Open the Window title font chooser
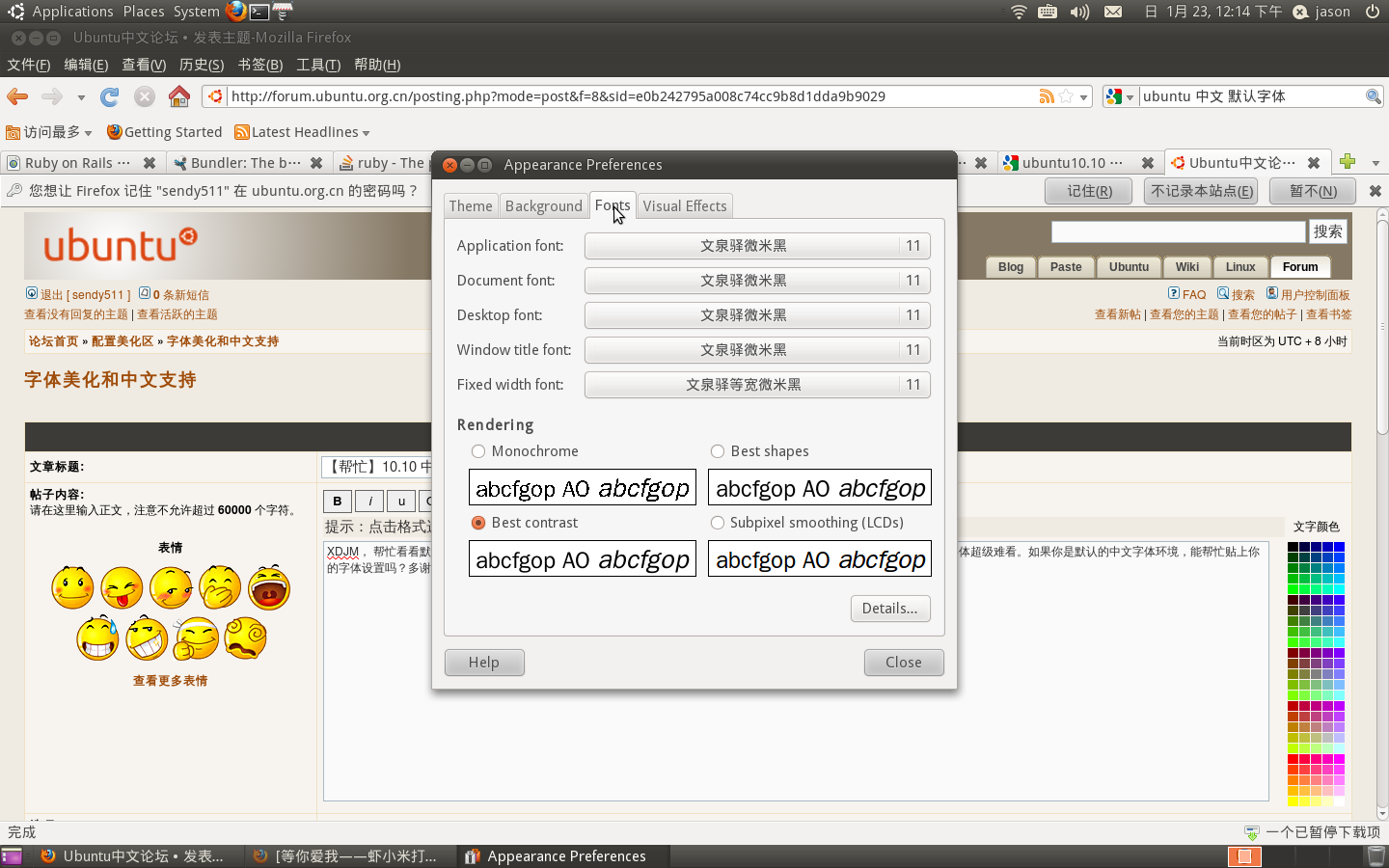1389x868 pixels. [757, 350]
